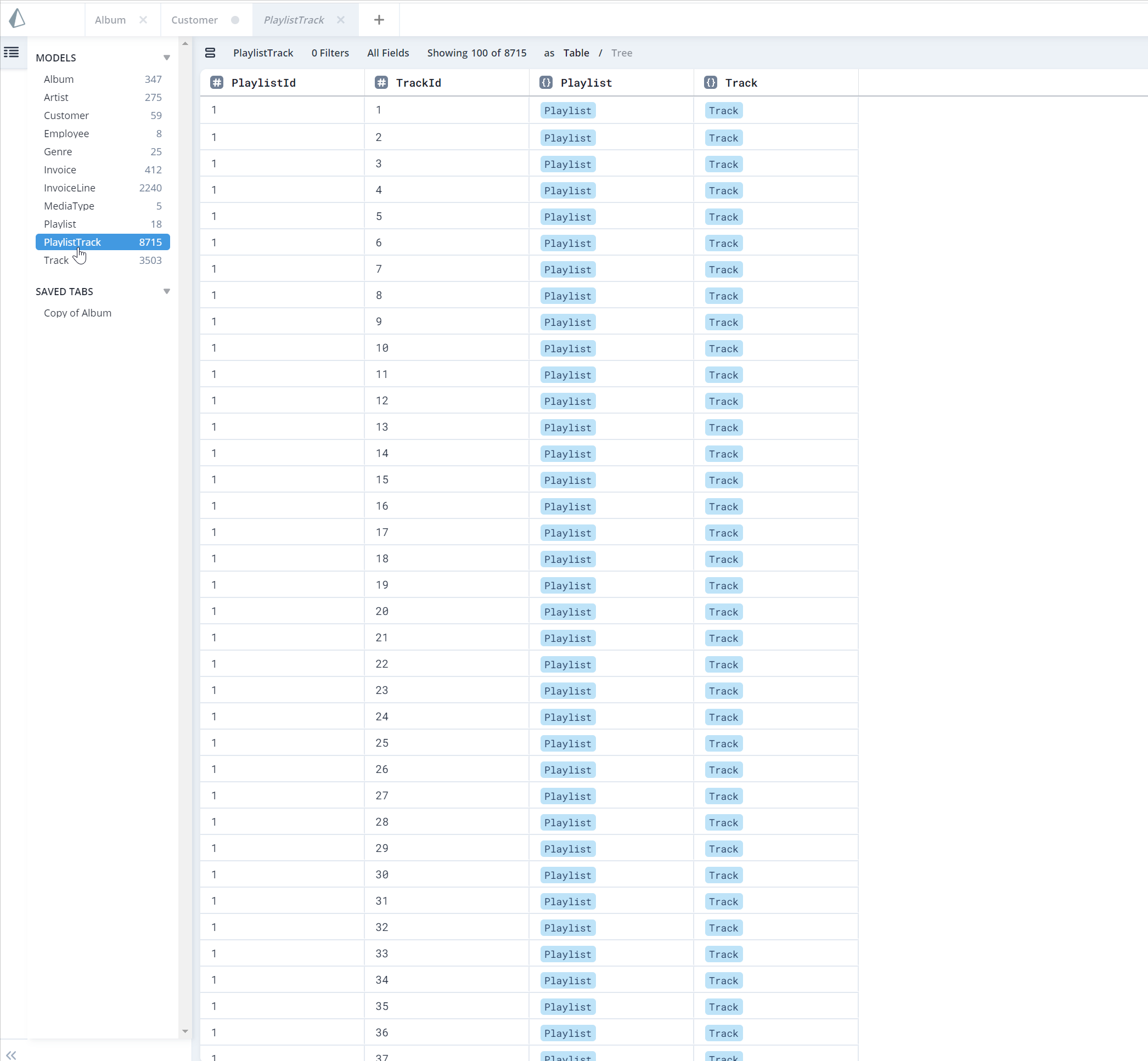1148x1061 pixels.
Task: Click the number icon on the PlaylistId header
Action: 217,83
